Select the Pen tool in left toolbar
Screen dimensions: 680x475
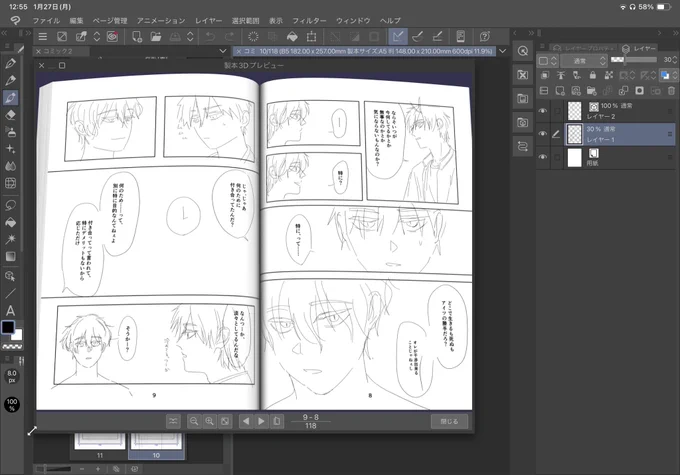(x=10, y=63)
